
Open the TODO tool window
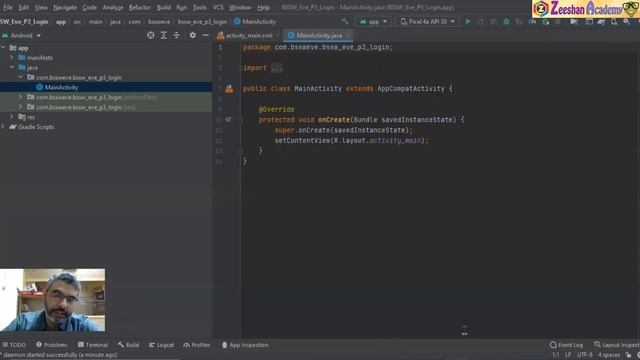pyautogui.click(x=14, y=345)
